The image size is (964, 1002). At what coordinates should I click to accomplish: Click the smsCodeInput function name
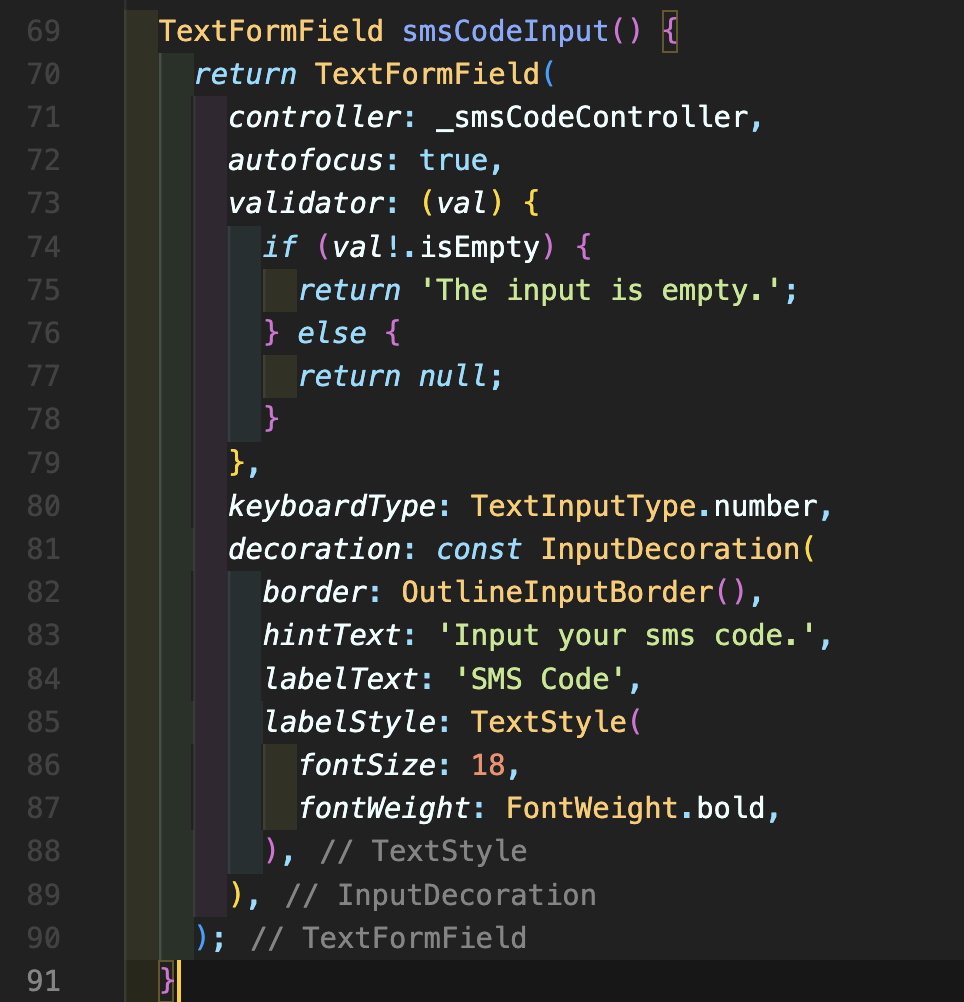click(505, 31)
